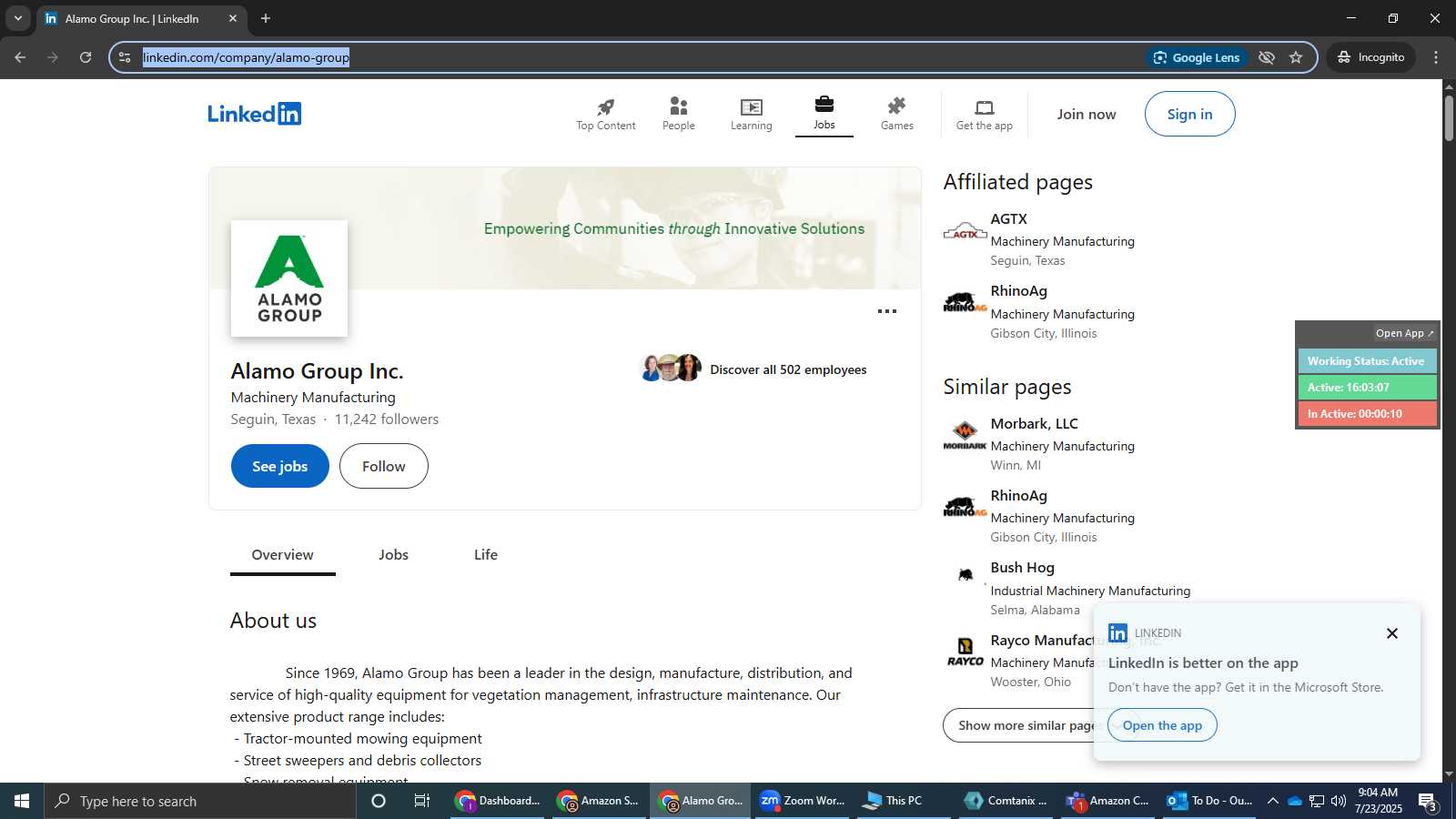The height and width of the screenshot is (819, 1456).
Task: Click Join now link
Action: 1086,115
